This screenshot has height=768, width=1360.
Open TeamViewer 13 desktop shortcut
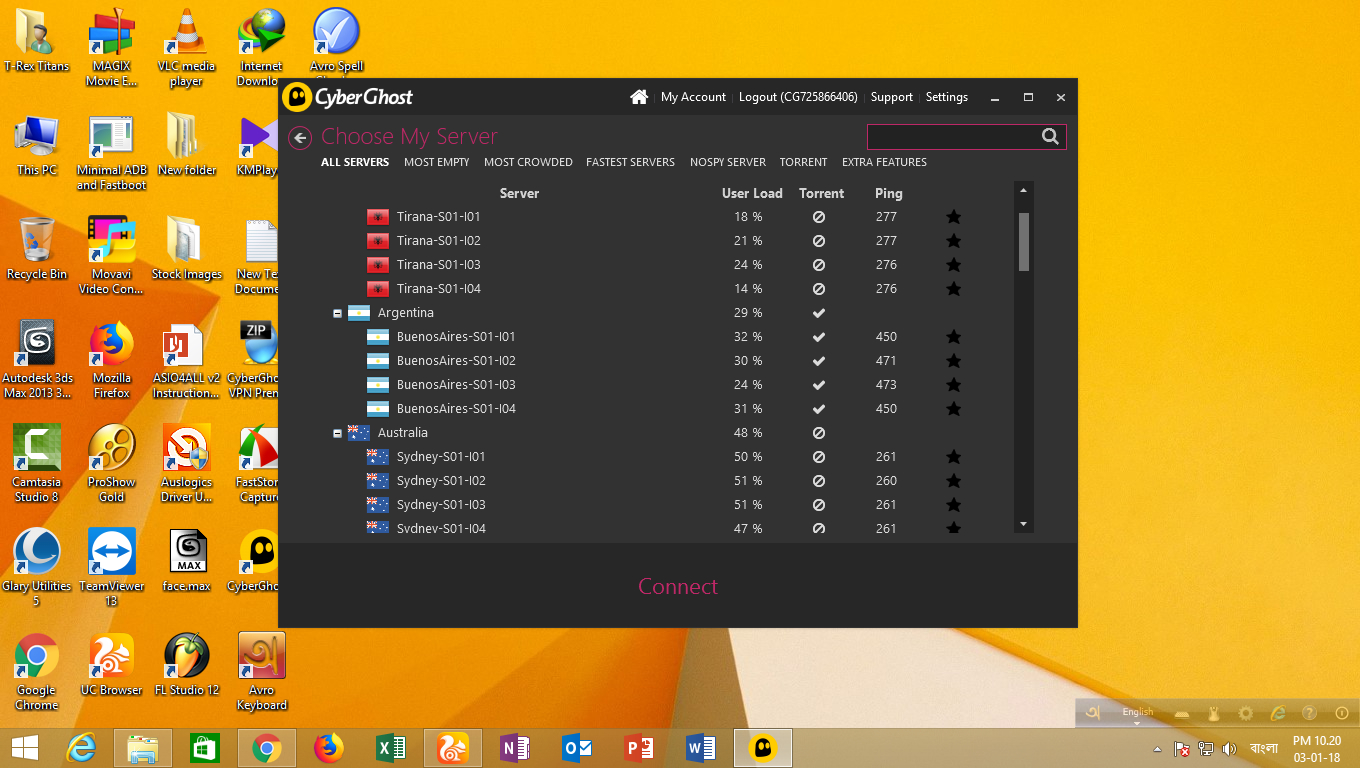coord(112,553)
